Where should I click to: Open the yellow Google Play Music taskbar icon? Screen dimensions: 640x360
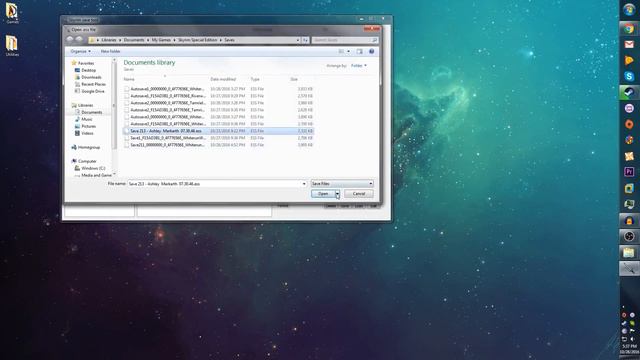(629, 60)
